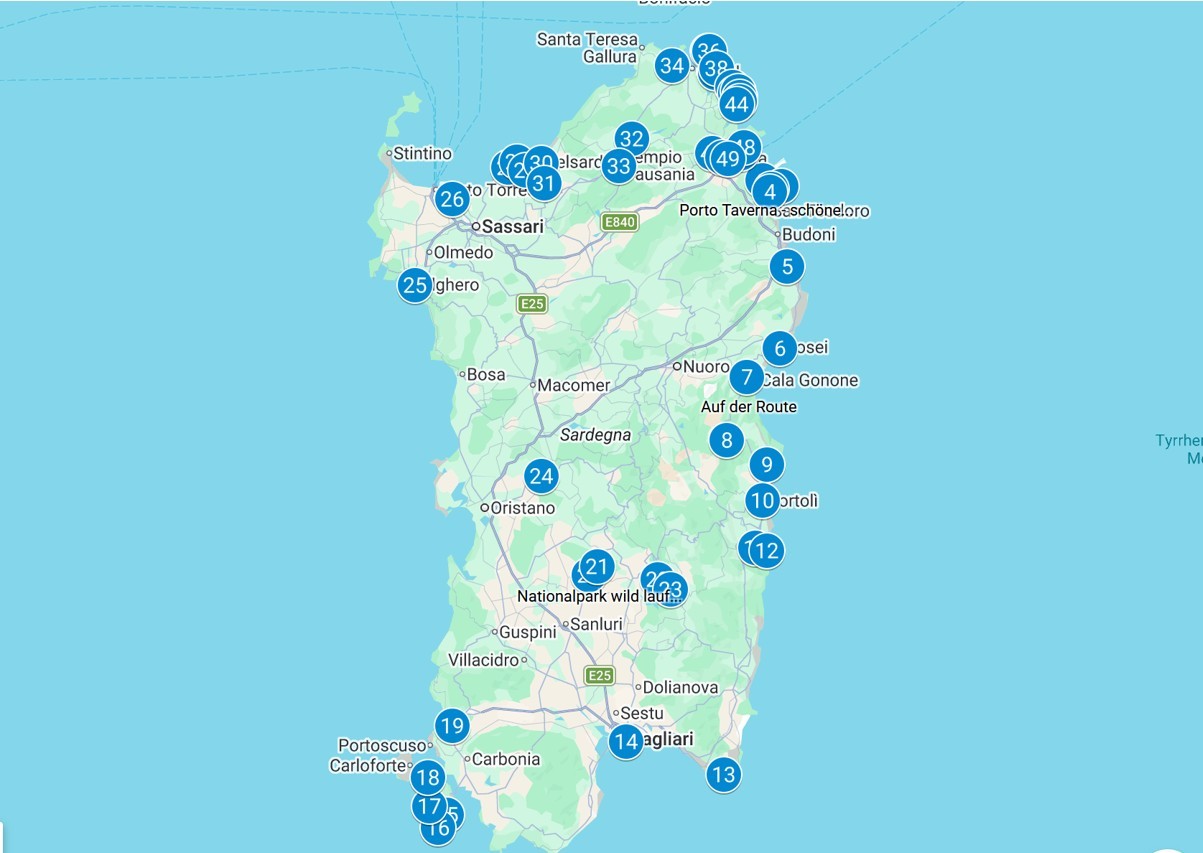Open marker 7 beside Cala Gonone
Viewport: 1203px width, 853px height.
(746, 377)
